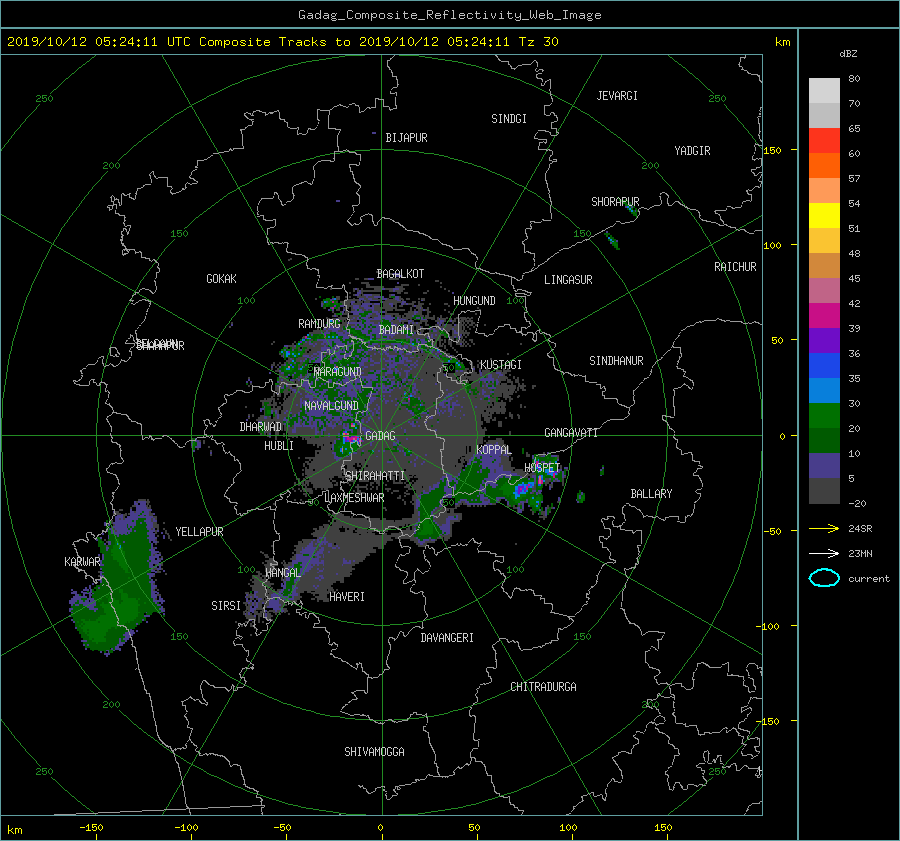The width and height of the screenshot is (900, 841).
Task: Click the DAVANGERI city label
Action: tap(447, 638)
